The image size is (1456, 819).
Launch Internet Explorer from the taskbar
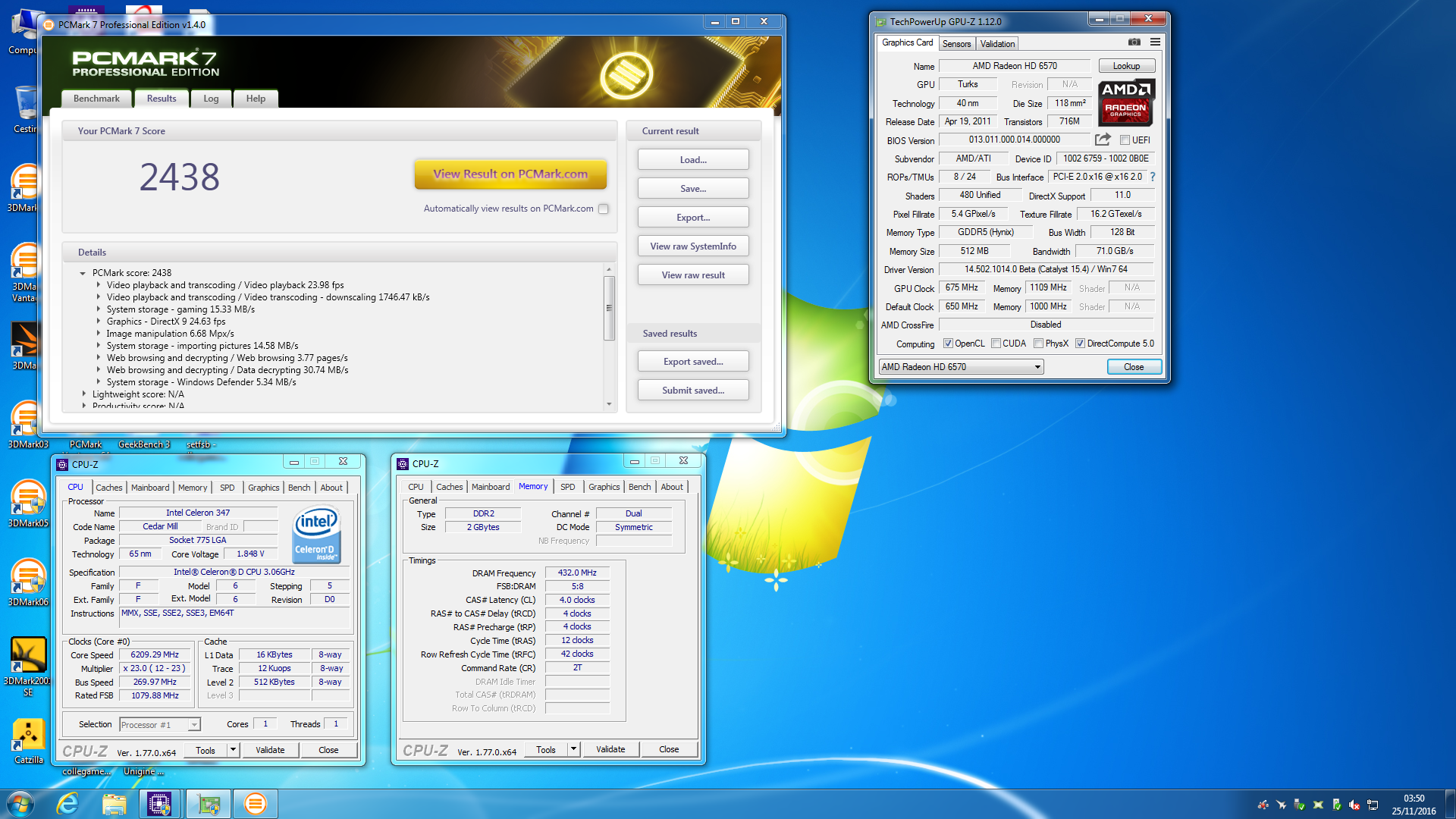(68, 804)
